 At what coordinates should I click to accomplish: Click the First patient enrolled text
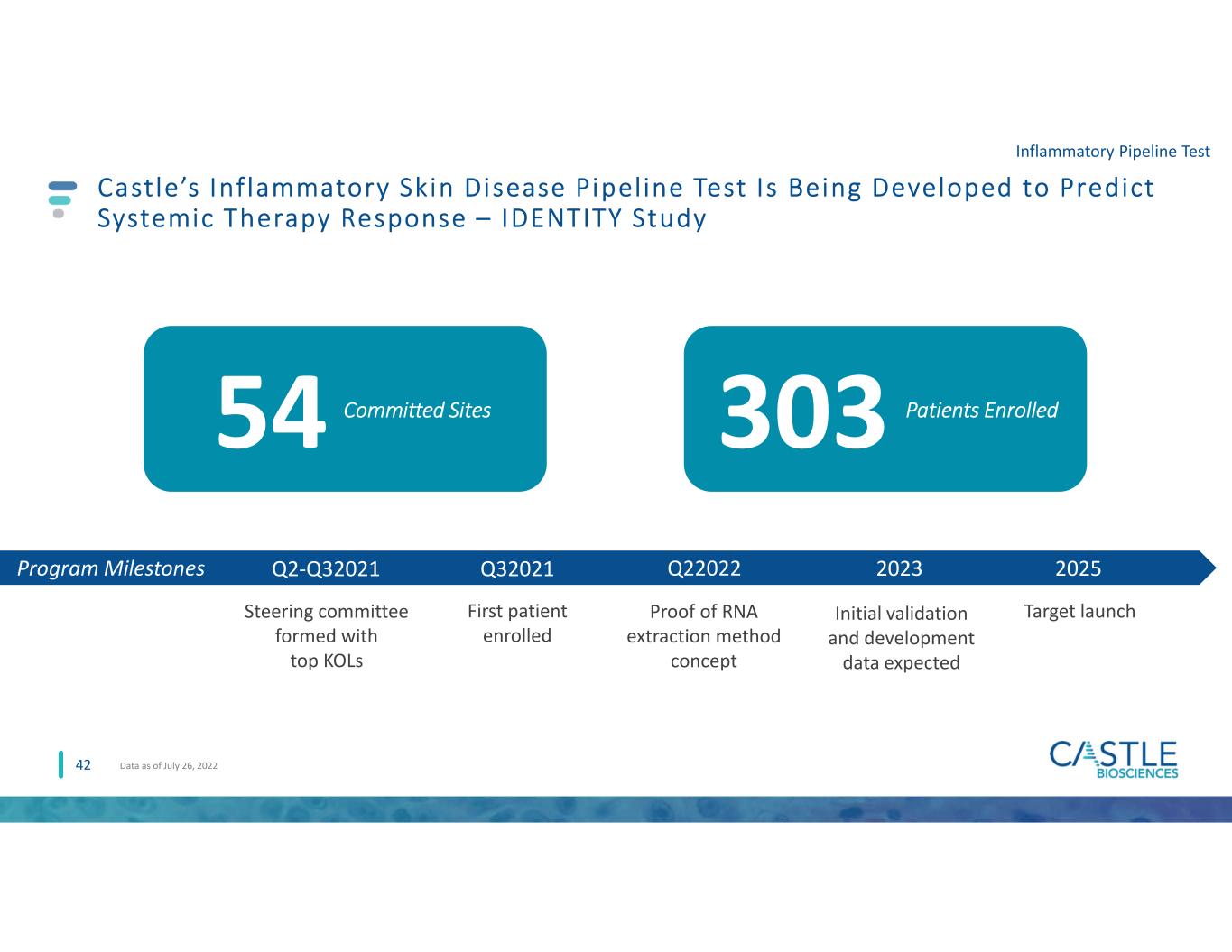click(x=517, y=624)
